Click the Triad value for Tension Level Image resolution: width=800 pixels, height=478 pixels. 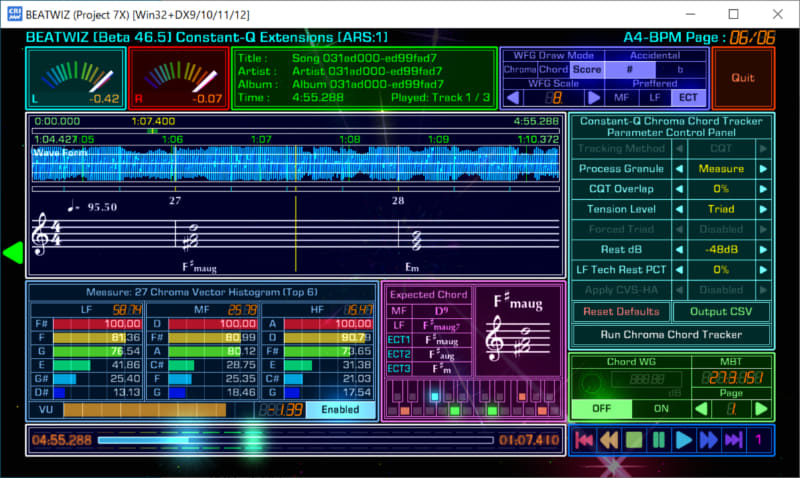pos(721,209)
